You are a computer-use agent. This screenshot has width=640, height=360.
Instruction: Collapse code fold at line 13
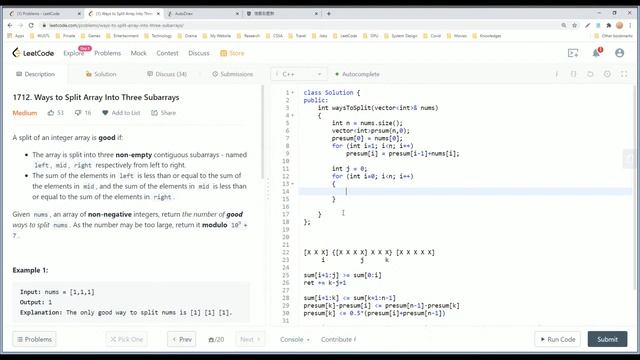(x=293, y=184)
